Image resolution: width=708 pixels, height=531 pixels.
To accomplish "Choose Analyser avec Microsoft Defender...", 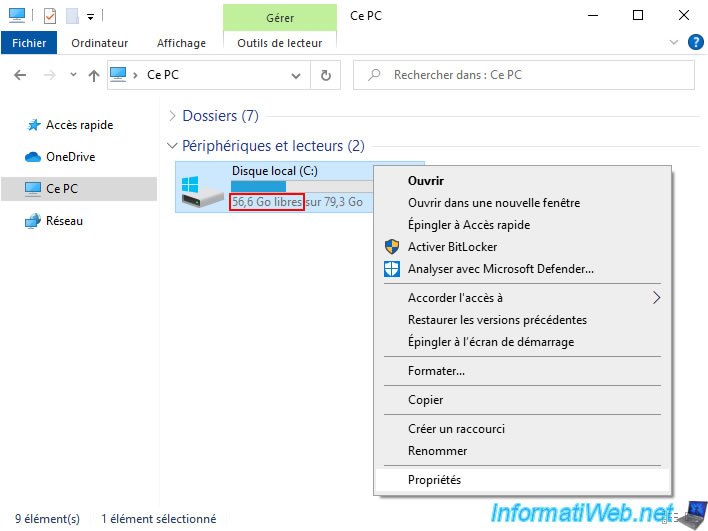I will pyautogui.click(x=522, y=269).
